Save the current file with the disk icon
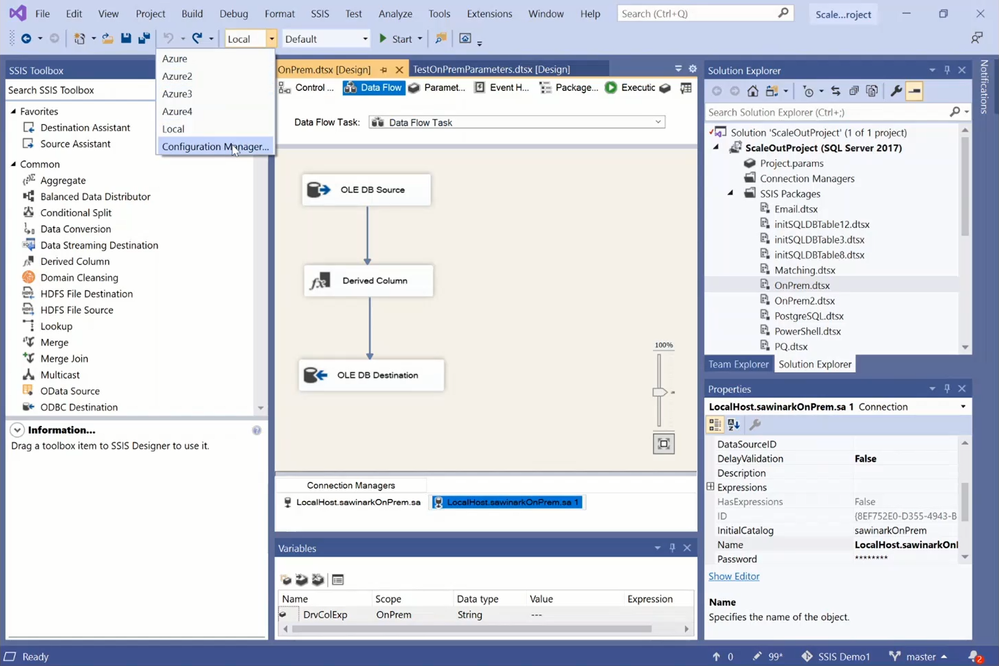This screenshot has width=999, height=666. pyautogui.click(x=126, y=39)
